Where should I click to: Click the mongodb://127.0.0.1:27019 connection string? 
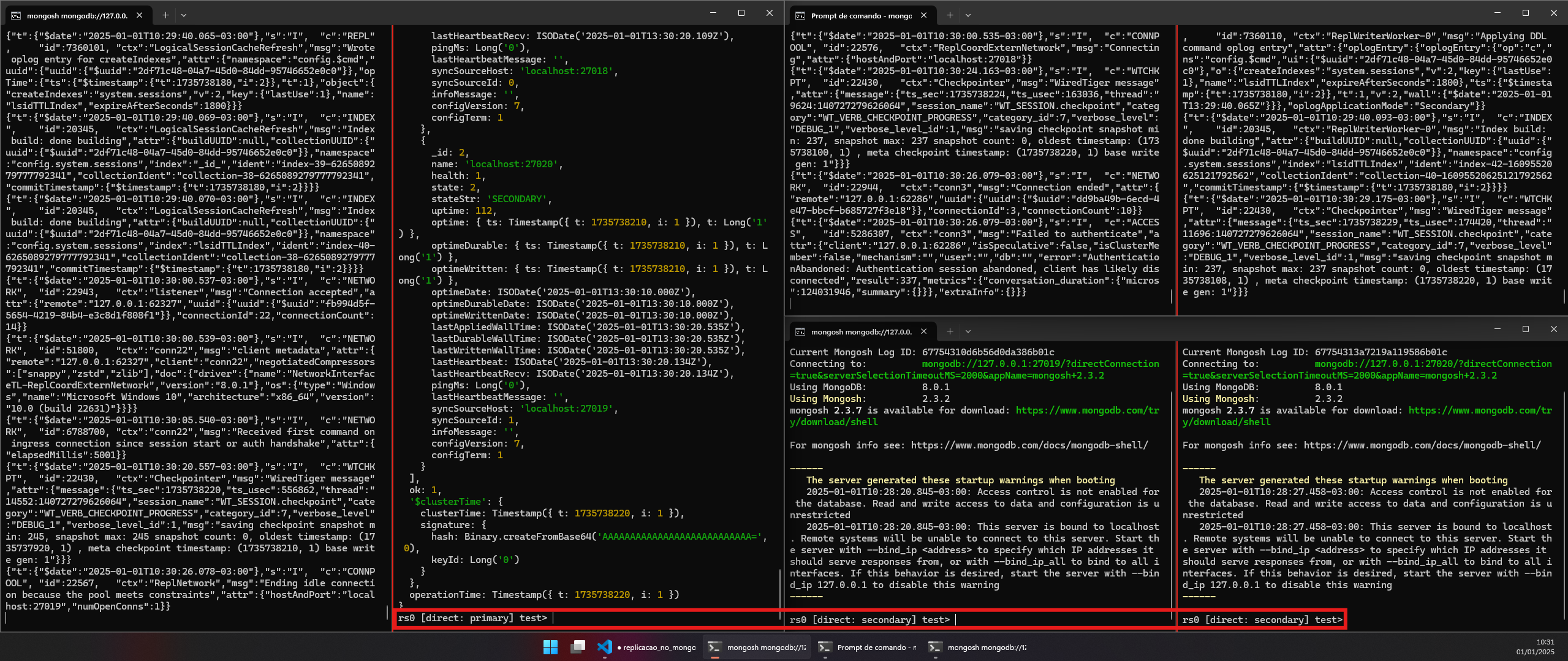pos(1040,364)
